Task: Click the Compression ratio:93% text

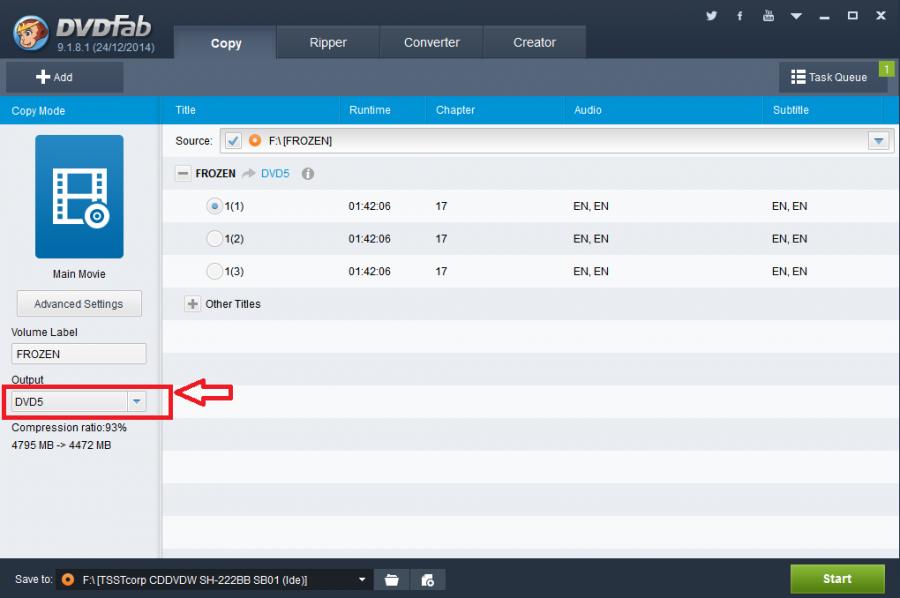Action: pos(69,428)
